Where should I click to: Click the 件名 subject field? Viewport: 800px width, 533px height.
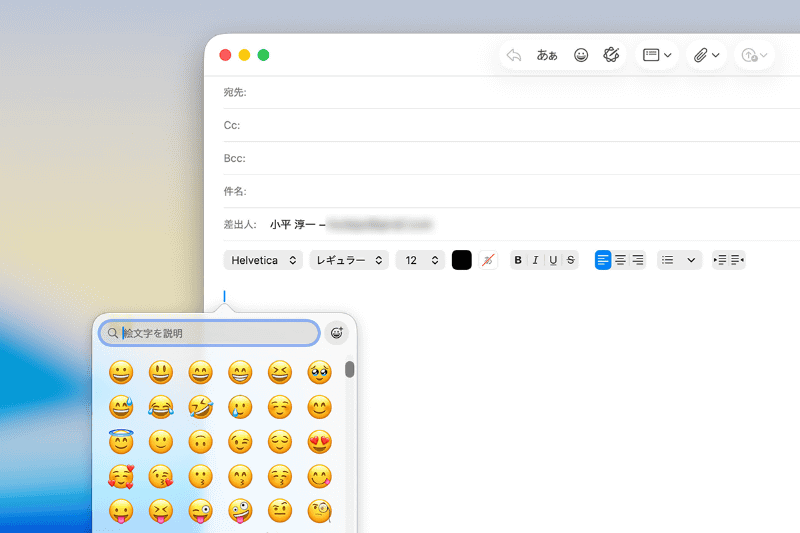(x=511, y=192)
